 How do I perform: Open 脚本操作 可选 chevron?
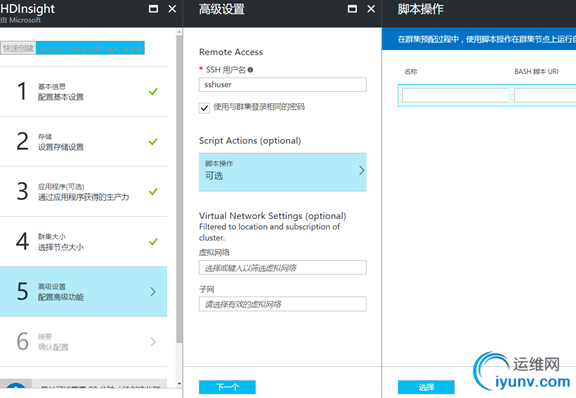point(361,171)
